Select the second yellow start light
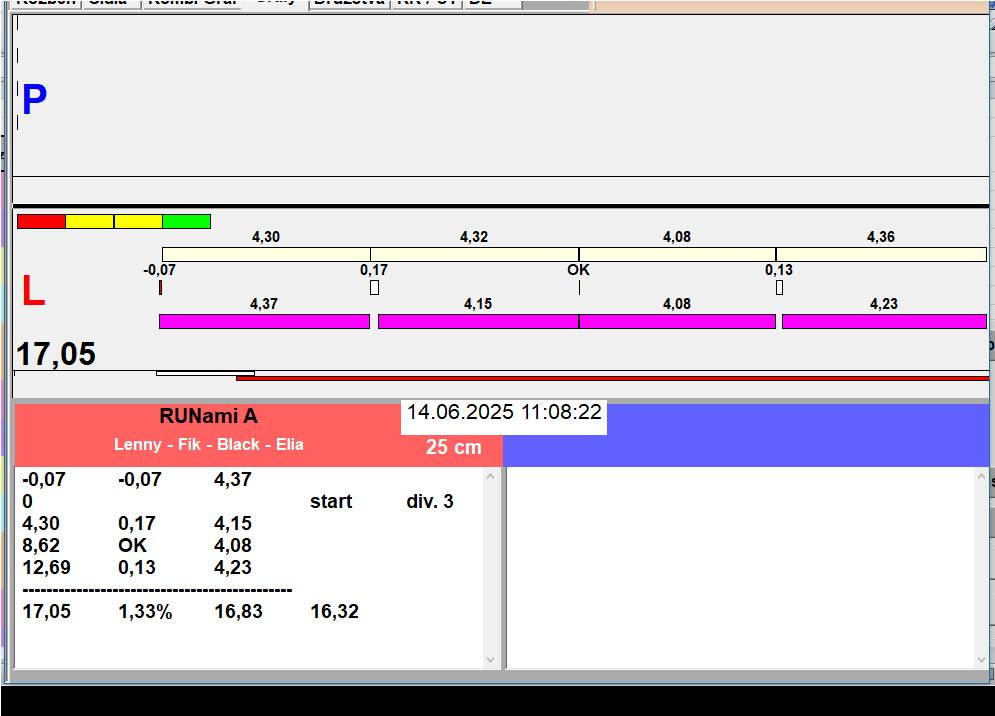Screen dimensions: 995x716 click(138, 222)
